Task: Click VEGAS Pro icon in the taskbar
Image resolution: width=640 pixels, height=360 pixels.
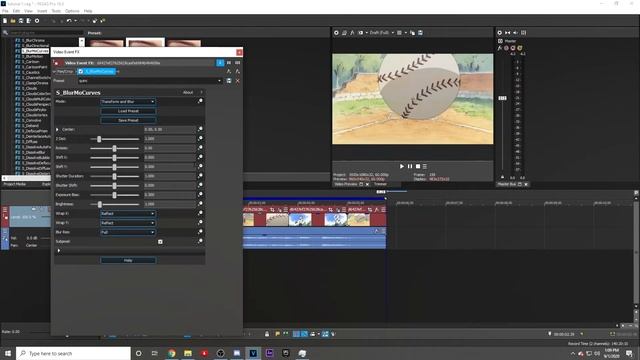Action: click(x=253, y=353)
